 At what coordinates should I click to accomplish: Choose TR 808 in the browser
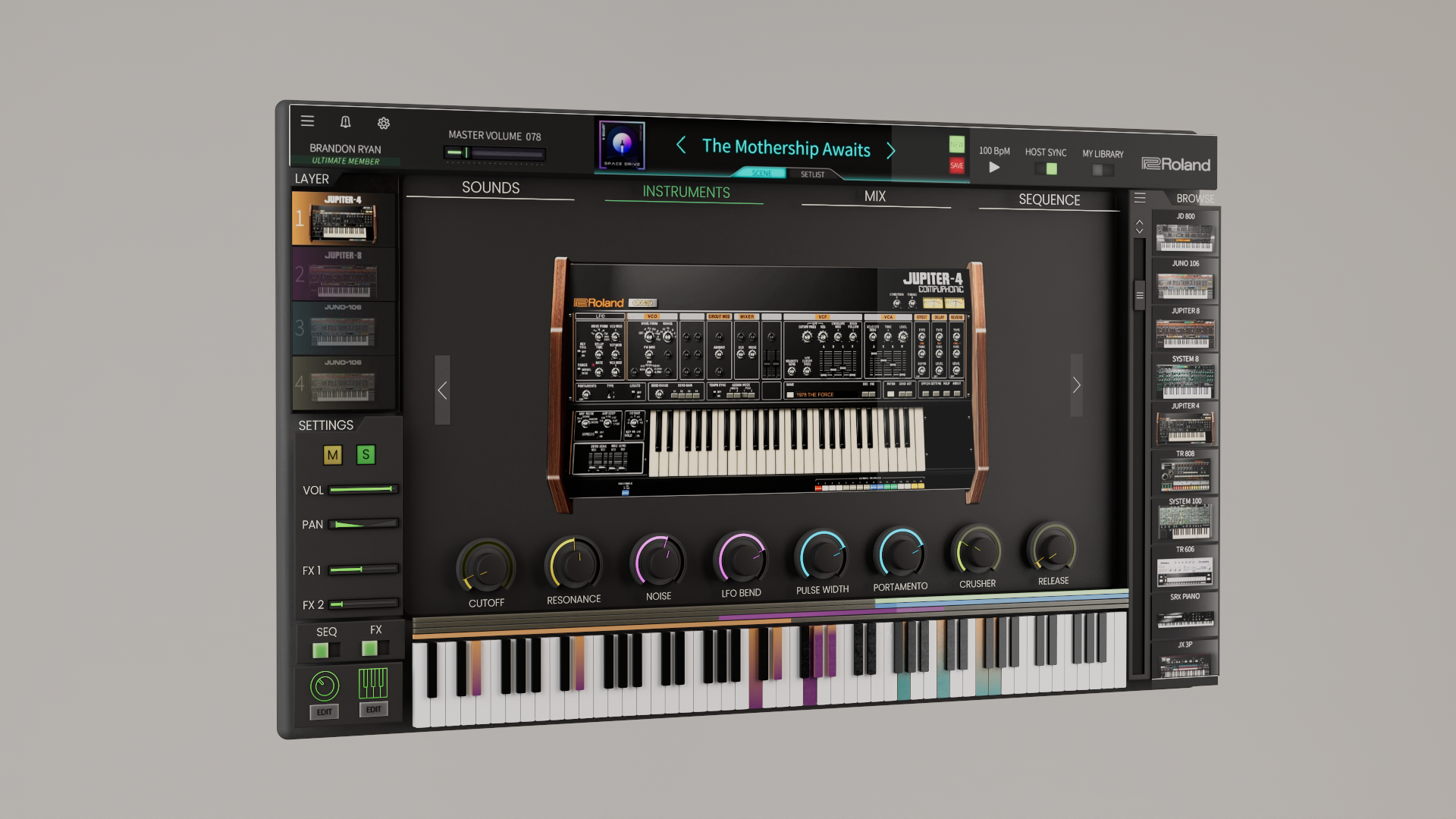click(x=1185, y=471)
